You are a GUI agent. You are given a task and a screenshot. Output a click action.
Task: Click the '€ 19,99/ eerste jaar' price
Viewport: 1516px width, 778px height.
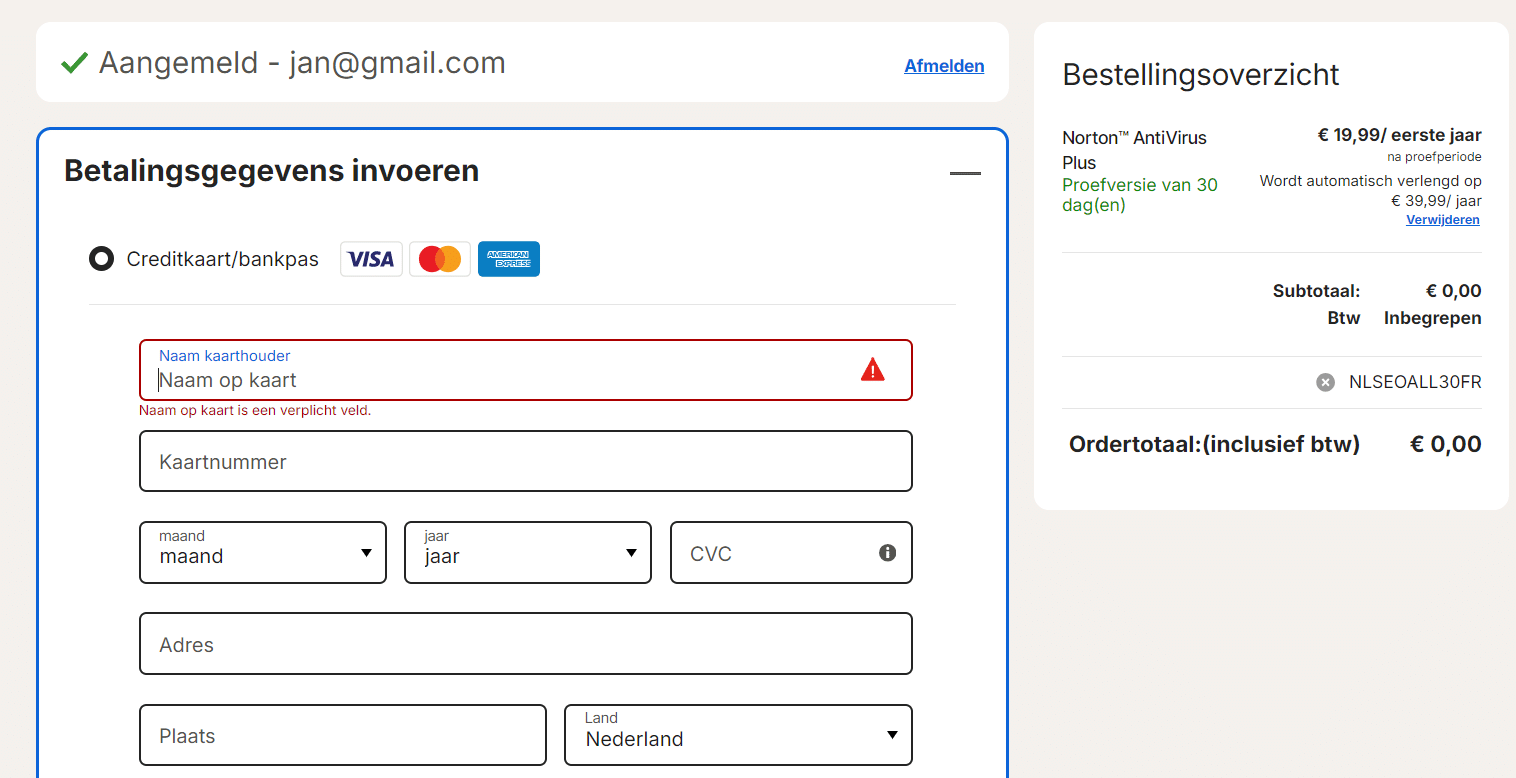[1399, 136]
